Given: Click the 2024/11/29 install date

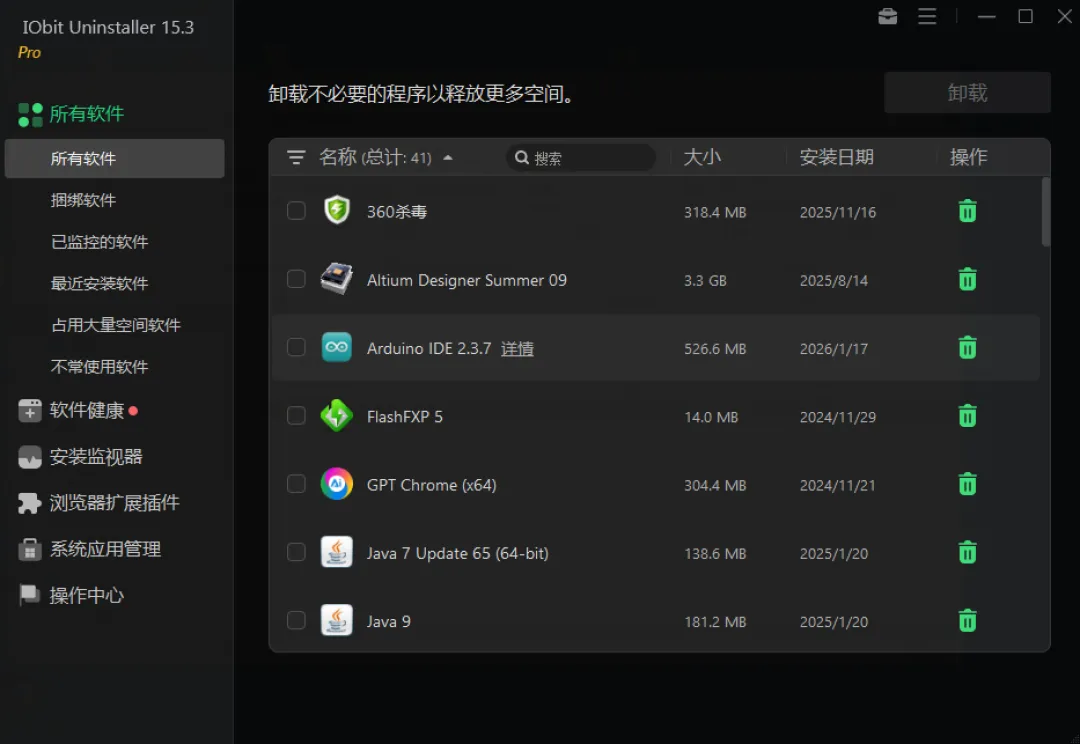Looking at the screenshot, I should click(838, 417).
